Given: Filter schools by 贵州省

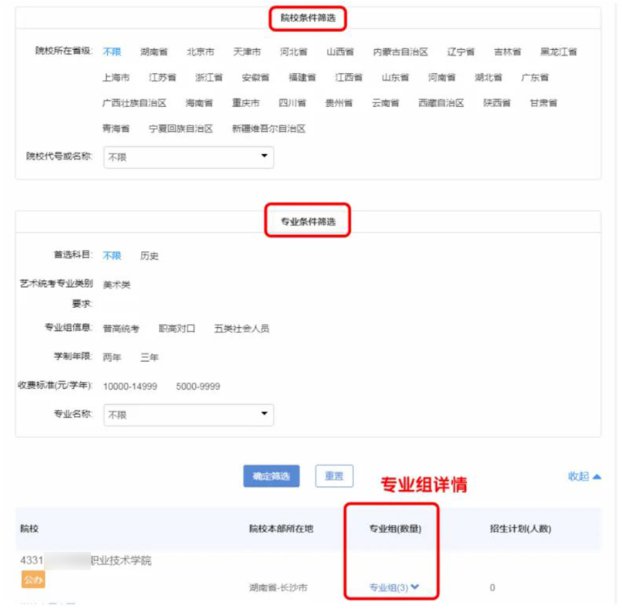Looking at the screenshot, I should tap(339, 103).
